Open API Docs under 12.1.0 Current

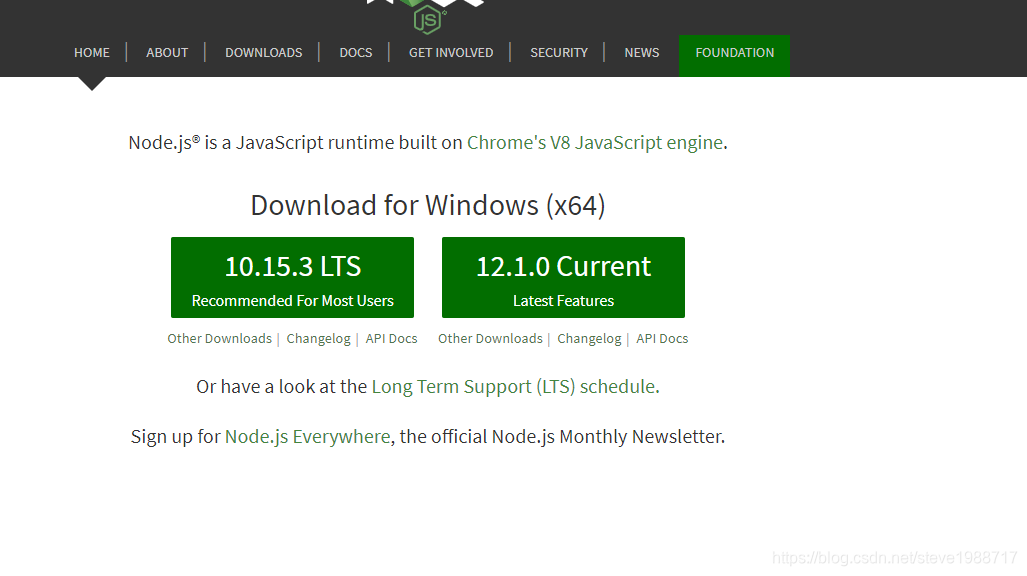[662, 338]
